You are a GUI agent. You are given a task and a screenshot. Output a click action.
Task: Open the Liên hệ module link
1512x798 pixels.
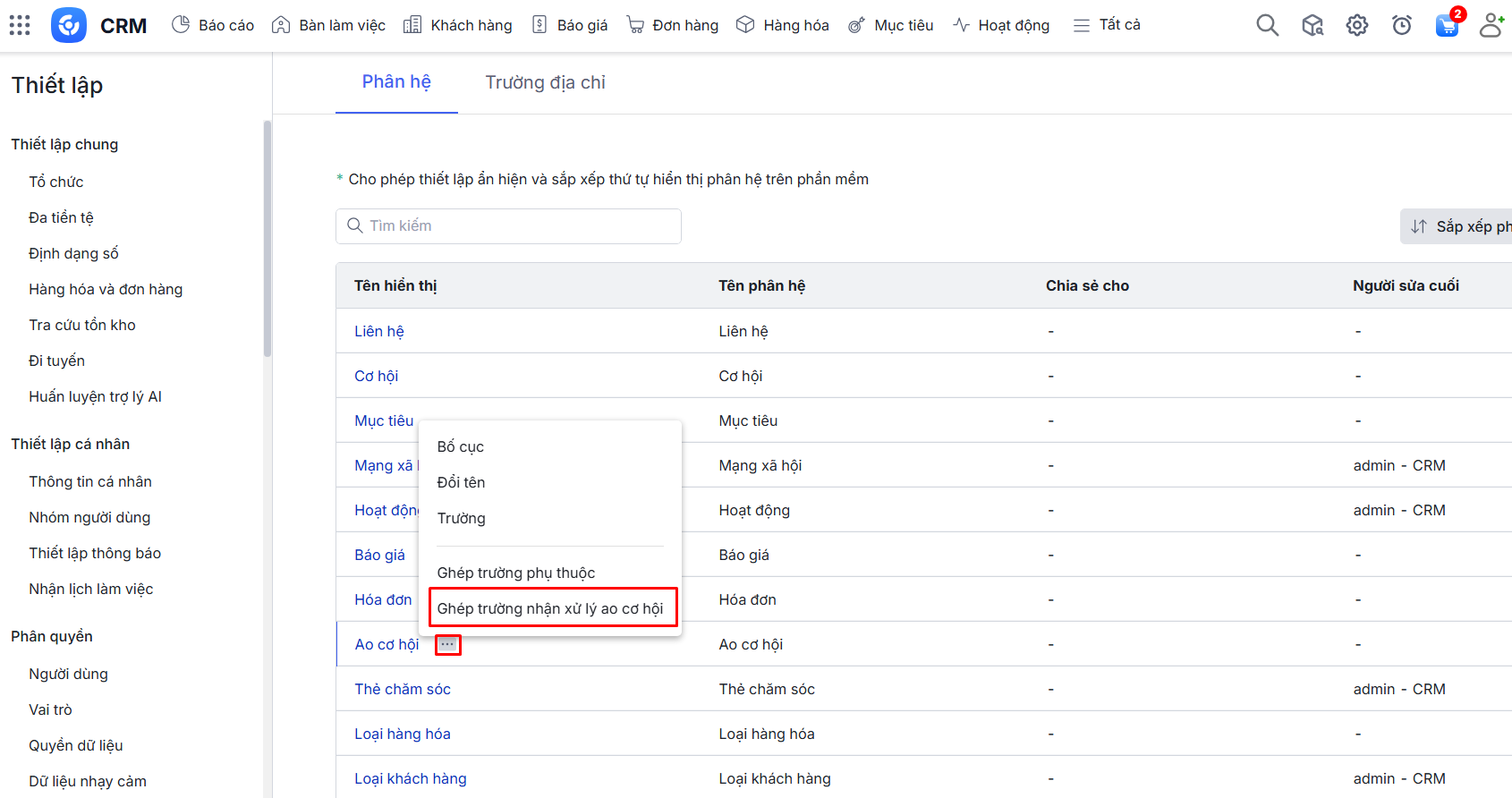click(379, 331)
